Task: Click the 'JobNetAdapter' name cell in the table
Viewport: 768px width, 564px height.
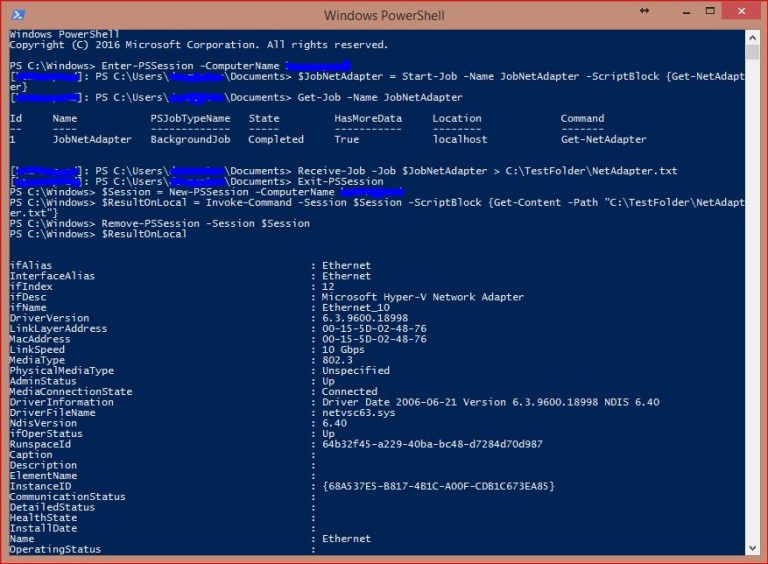Action: coord(92,140)
